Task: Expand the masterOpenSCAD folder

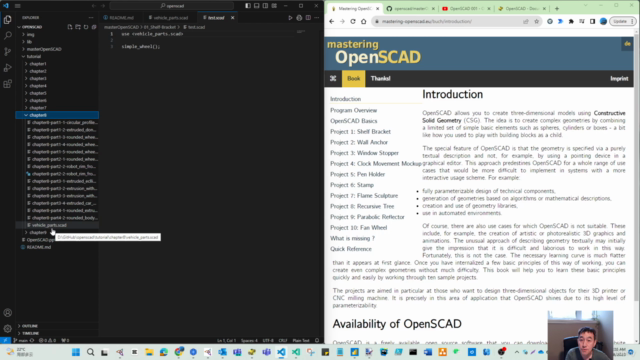Action: [44, 49]
